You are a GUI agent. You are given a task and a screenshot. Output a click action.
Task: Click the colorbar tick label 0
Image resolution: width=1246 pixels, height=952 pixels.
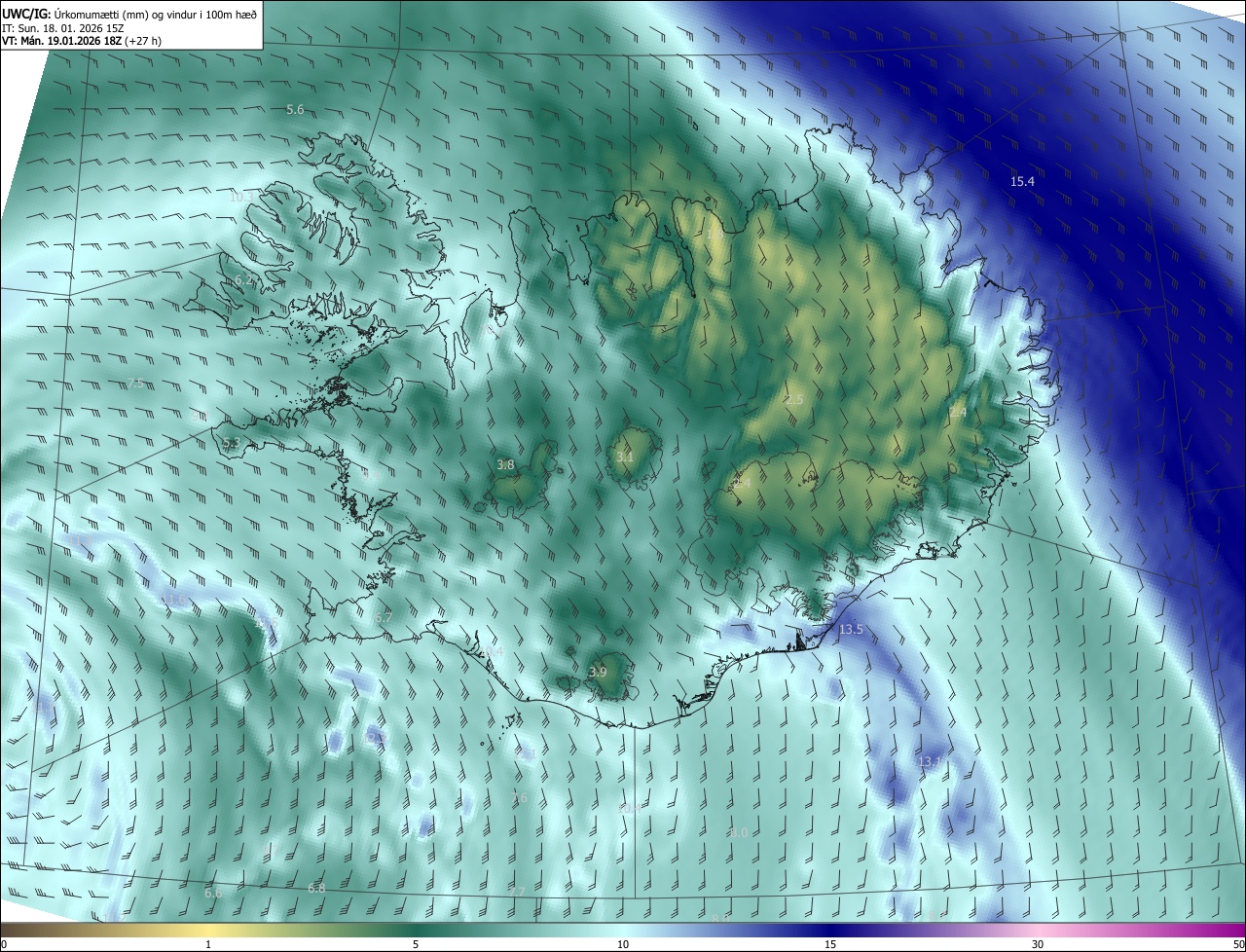coord(4,945)
